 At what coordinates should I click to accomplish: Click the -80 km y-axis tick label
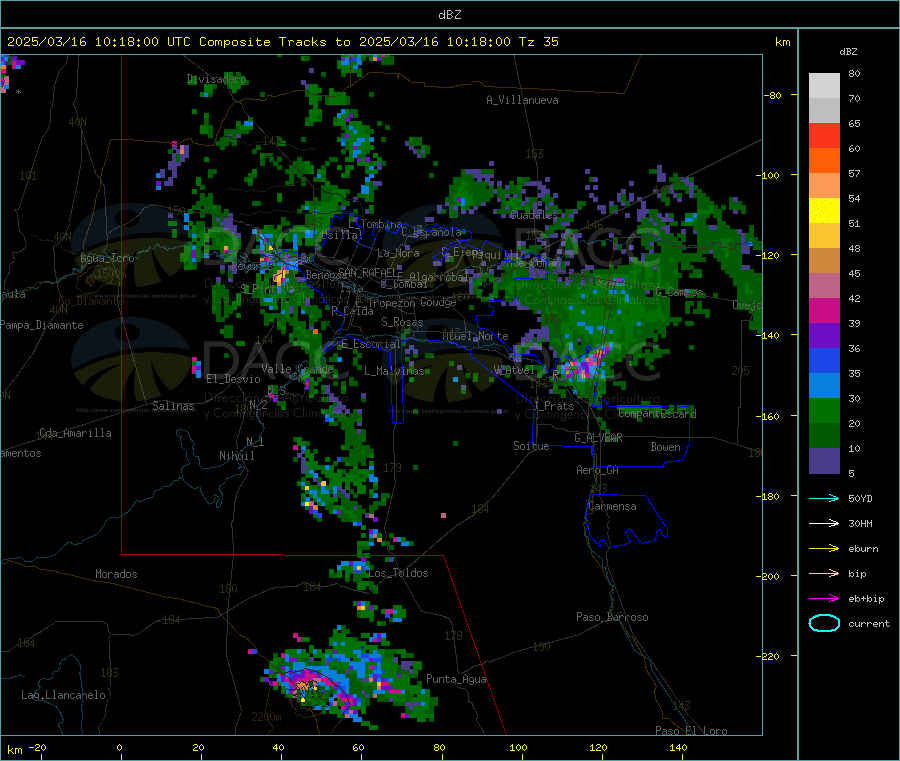point(772,95)
